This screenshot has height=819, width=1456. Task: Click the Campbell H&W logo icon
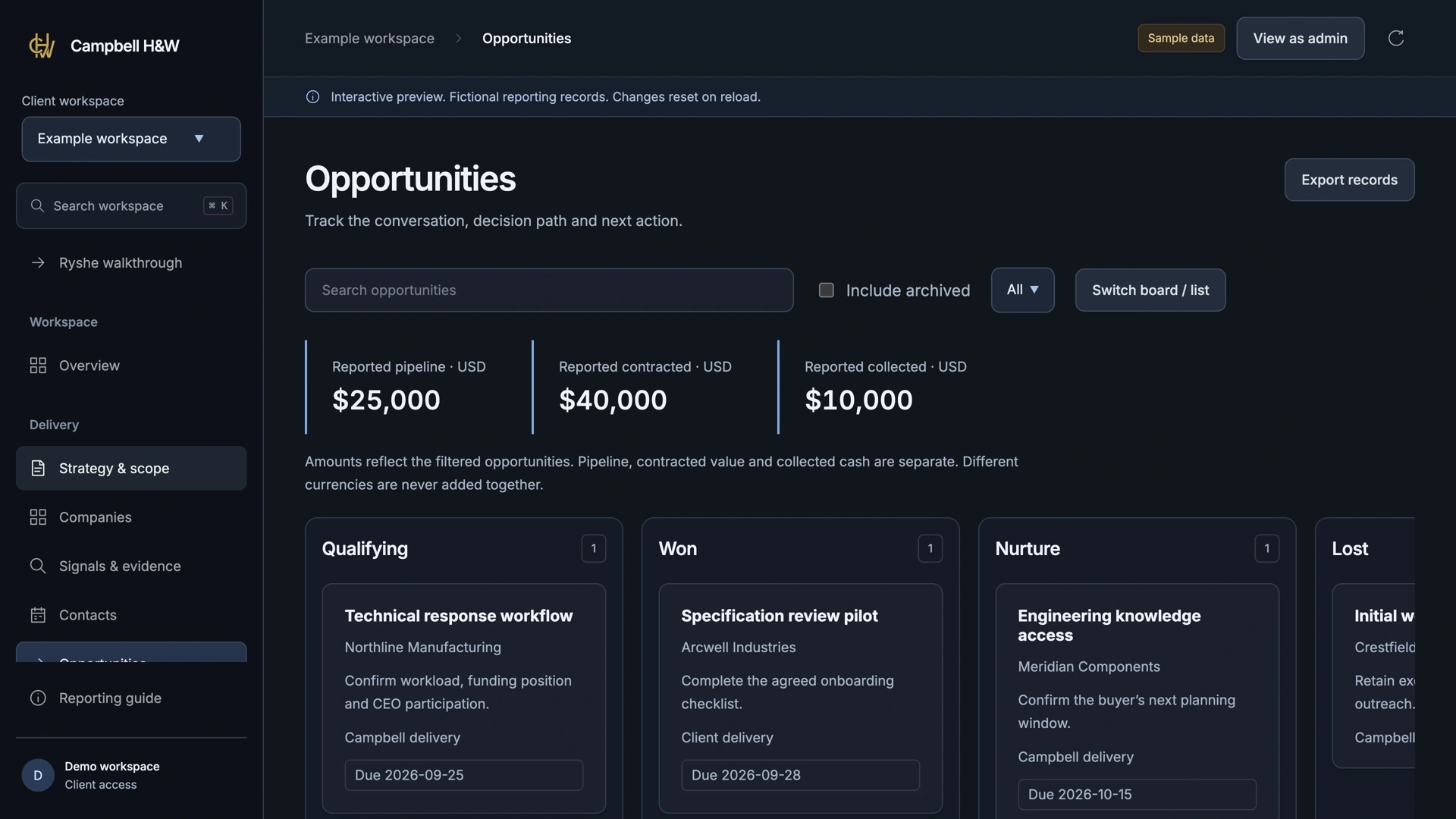point(42,45)
